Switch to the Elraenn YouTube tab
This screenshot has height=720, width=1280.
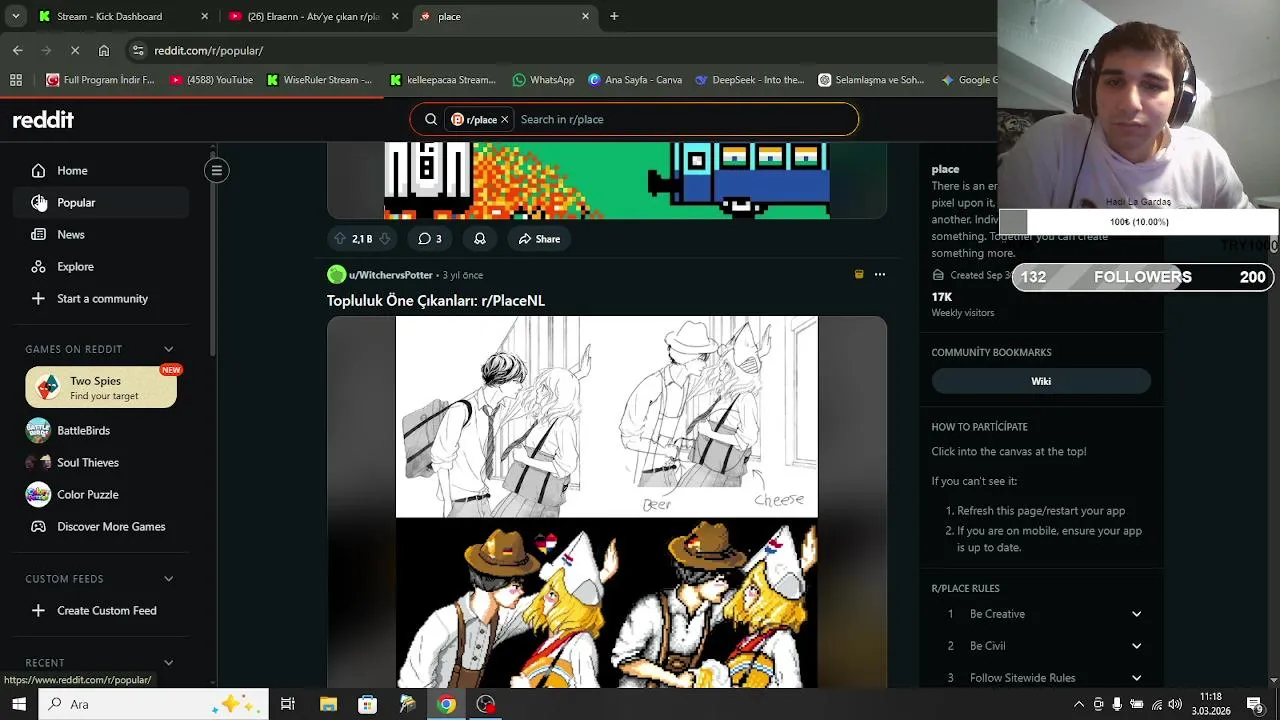click(314, 17)
